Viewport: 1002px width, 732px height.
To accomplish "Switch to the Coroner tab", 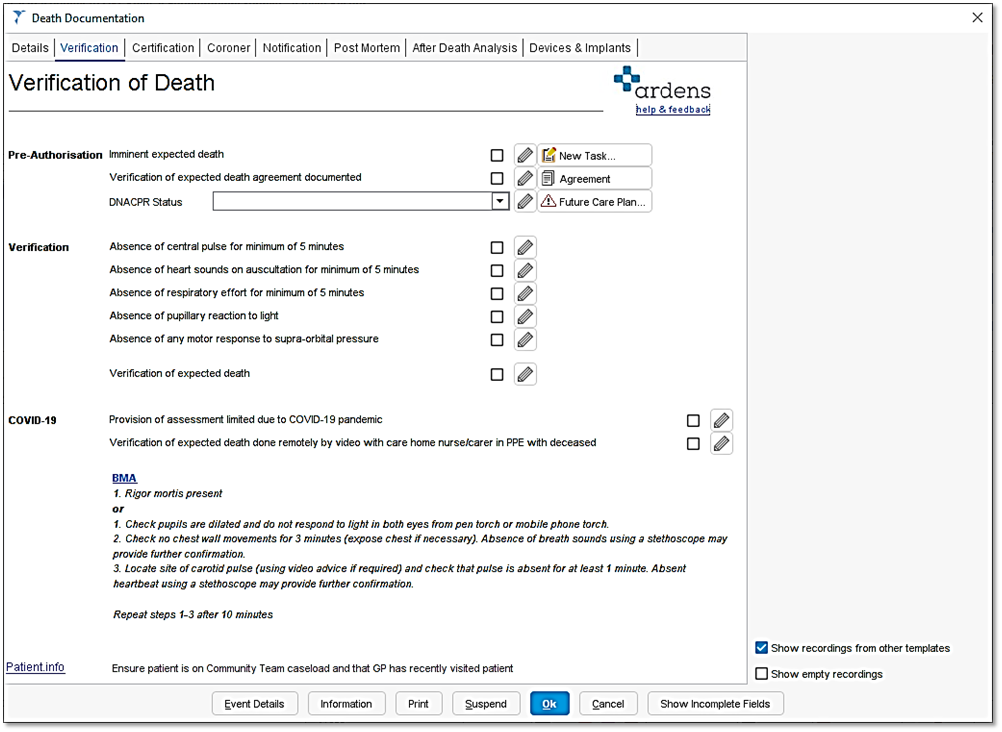I will click(228, 47).
